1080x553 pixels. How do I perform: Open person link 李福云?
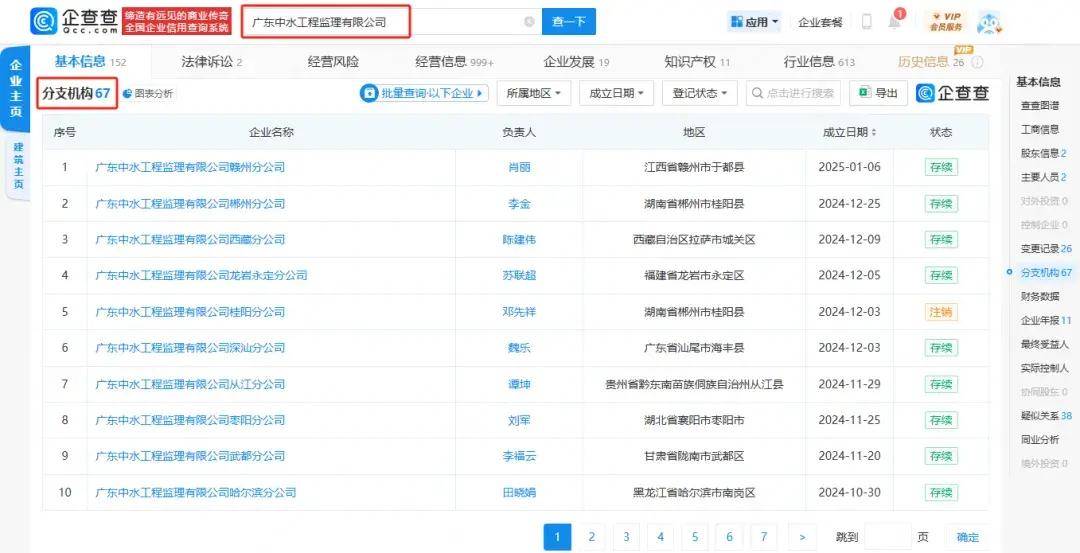519,456
